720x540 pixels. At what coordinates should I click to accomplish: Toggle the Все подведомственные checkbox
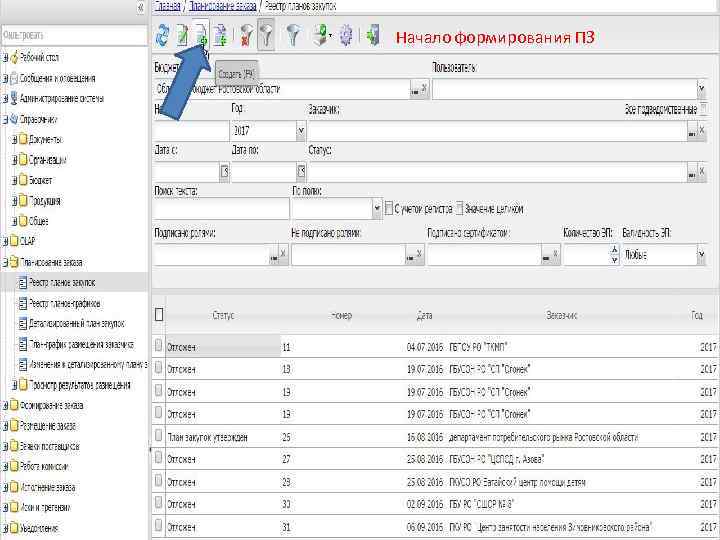pyautogui.click(x=703, y=110)
